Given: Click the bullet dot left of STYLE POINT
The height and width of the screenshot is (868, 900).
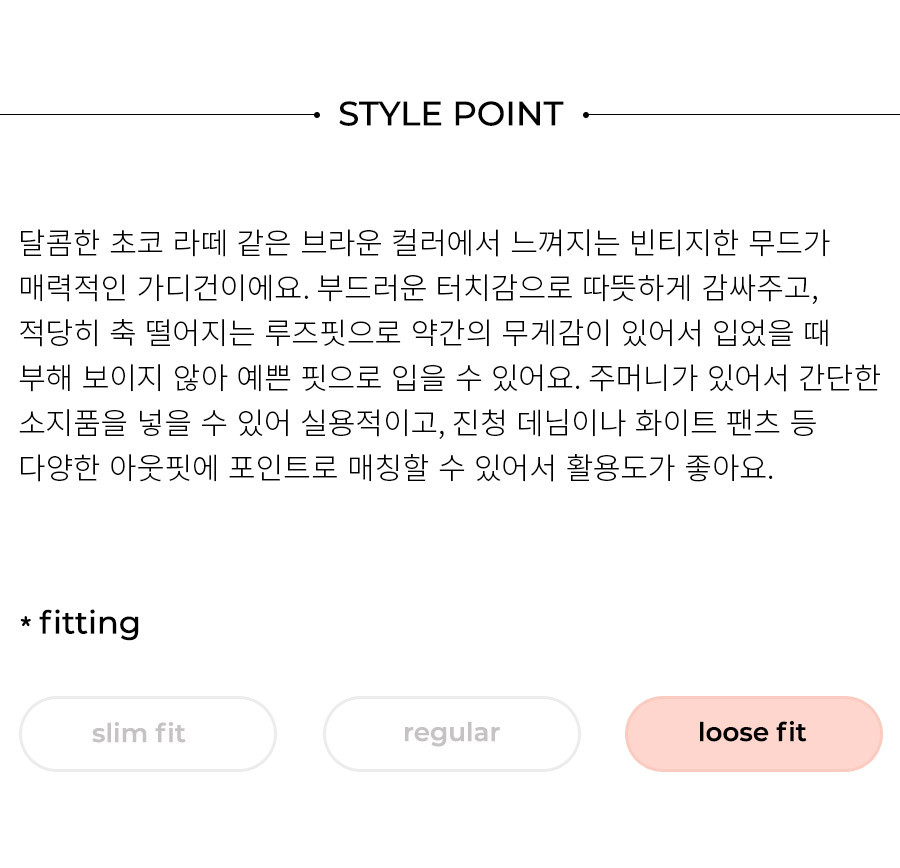Looking at the screenshot, I should coord(317,115).
